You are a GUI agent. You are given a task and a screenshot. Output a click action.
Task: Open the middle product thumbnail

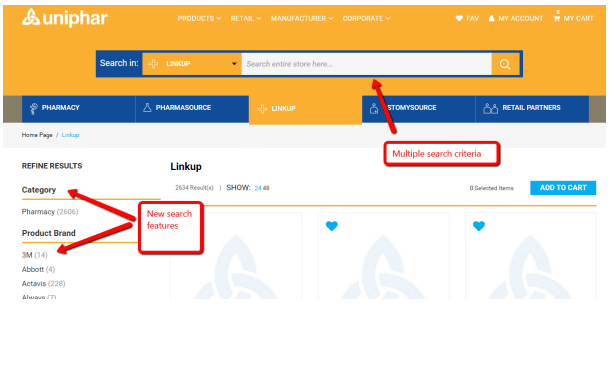[x=383, y=256]
